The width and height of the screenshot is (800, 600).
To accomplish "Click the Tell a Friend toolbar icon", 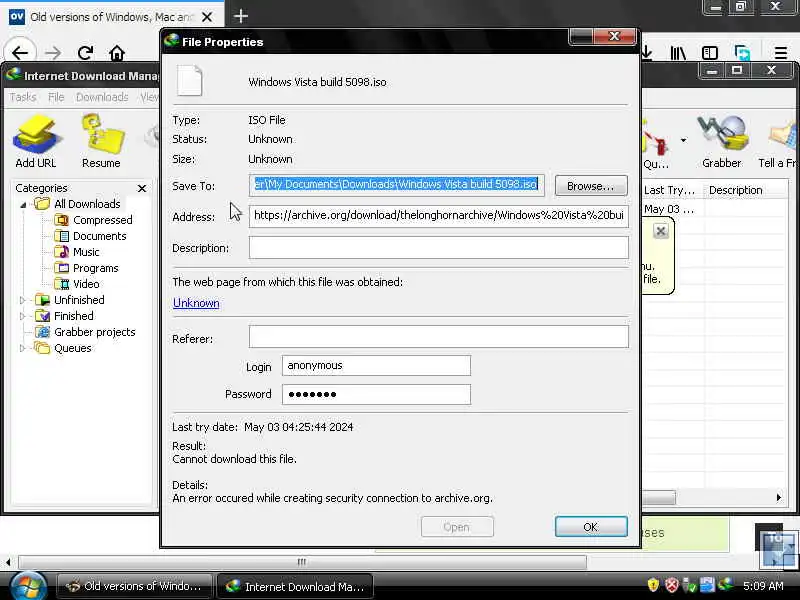I will 781,135.
